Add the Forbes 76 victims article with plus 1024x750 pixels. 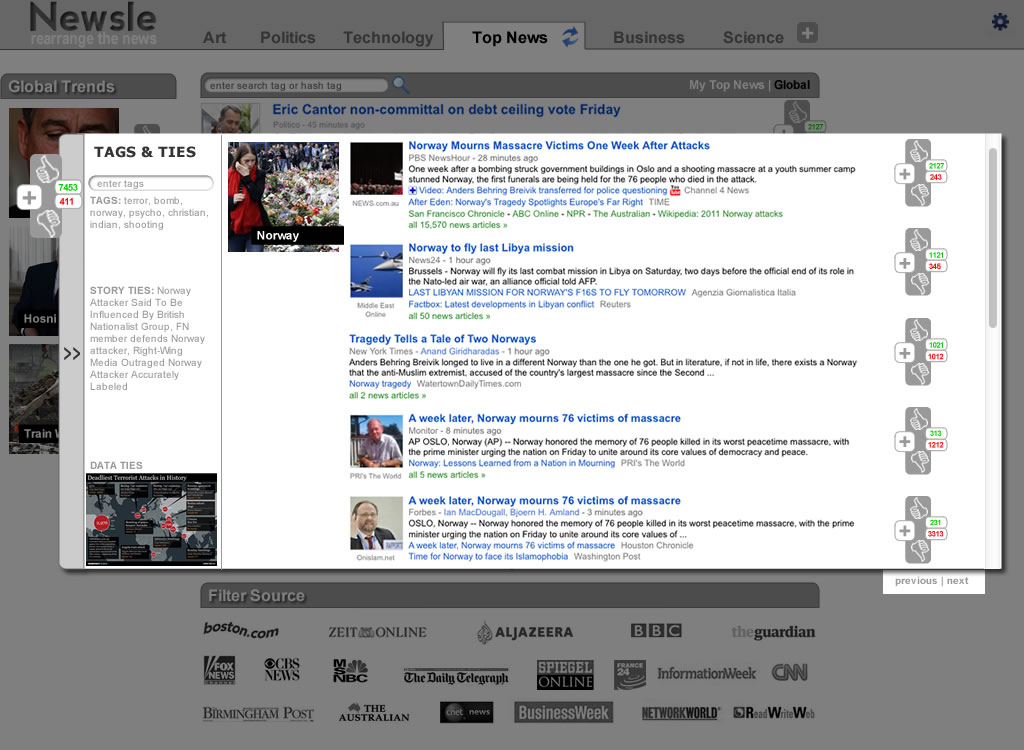click(x=904, y=530)
